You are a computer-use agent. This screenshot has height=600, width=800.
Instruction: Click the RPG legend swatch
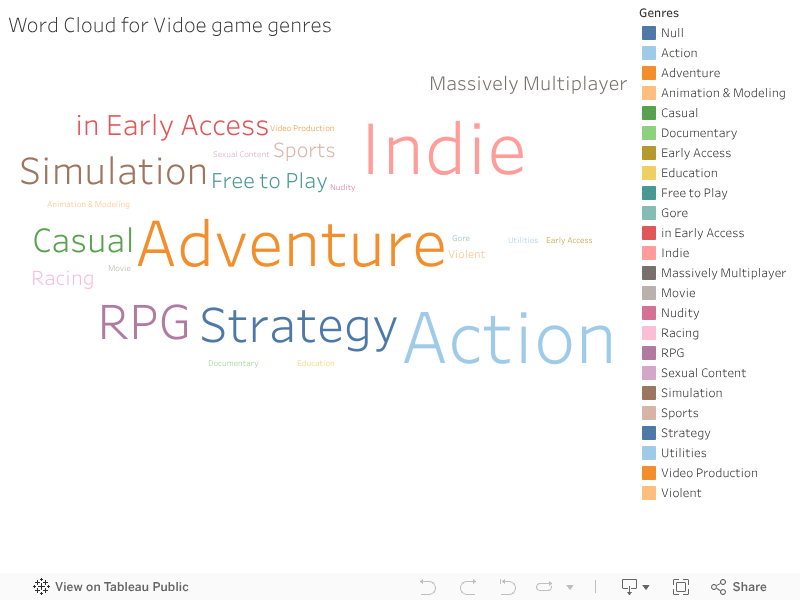click(x=649, y=353)
